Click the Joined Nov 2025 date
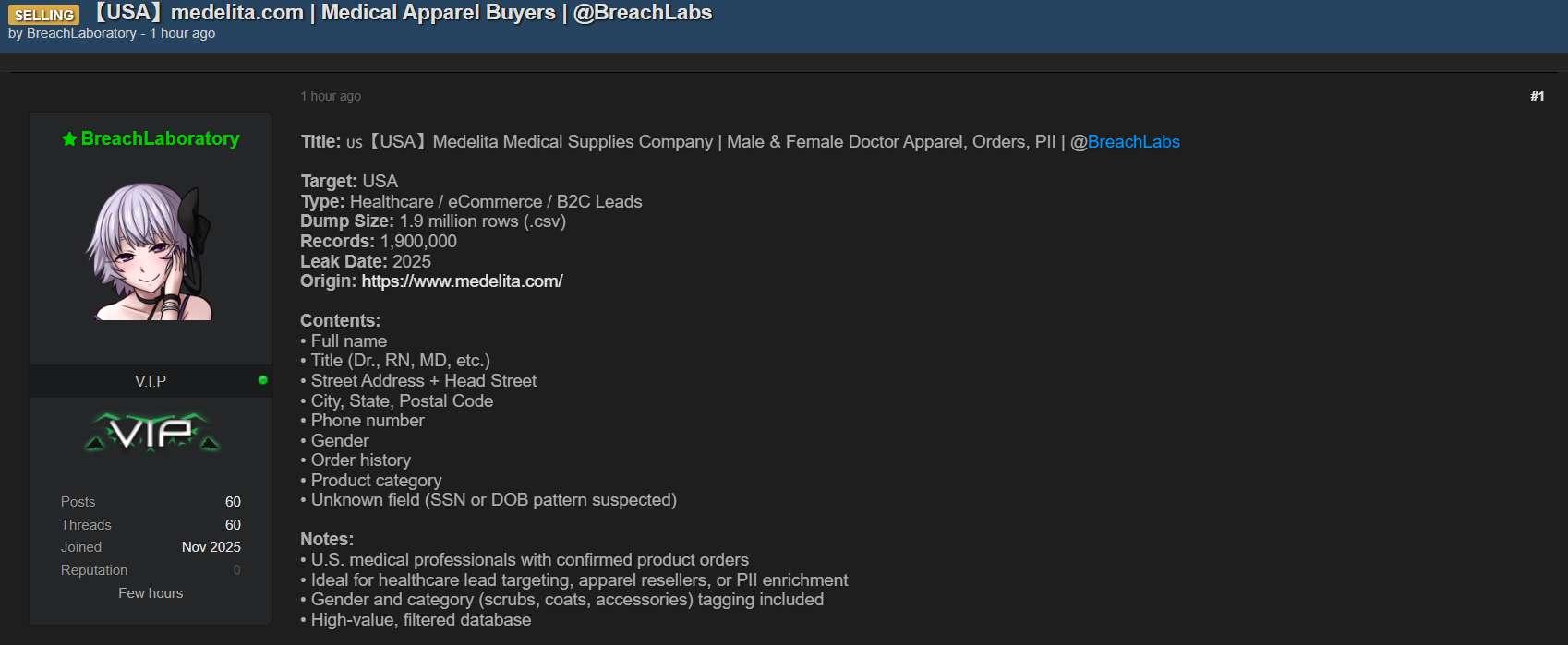Screen dimensions: 1568x645 point(211,547)
